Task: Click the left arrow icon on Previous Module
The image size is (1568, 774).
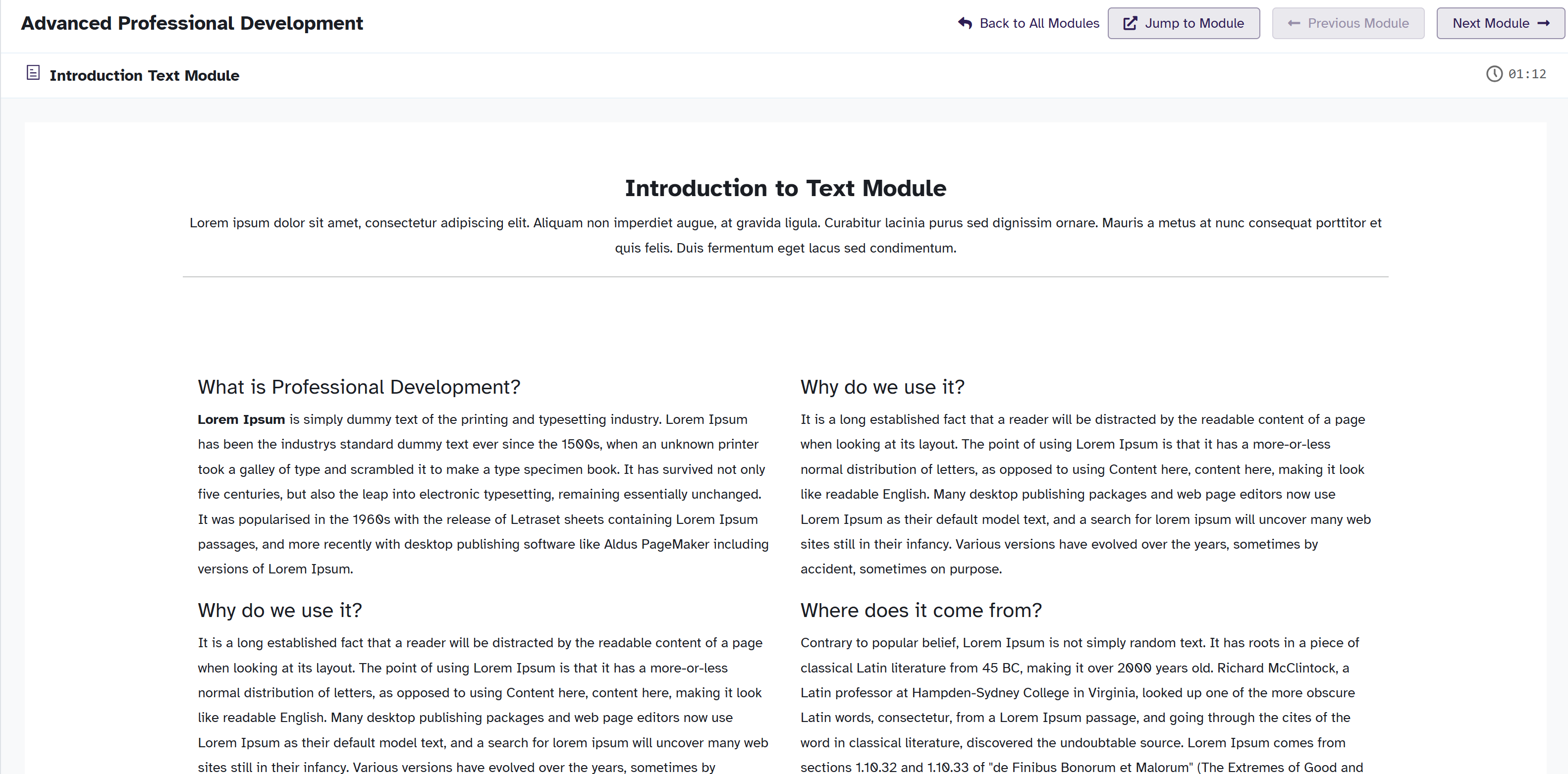Action: tap(1294, 23)
